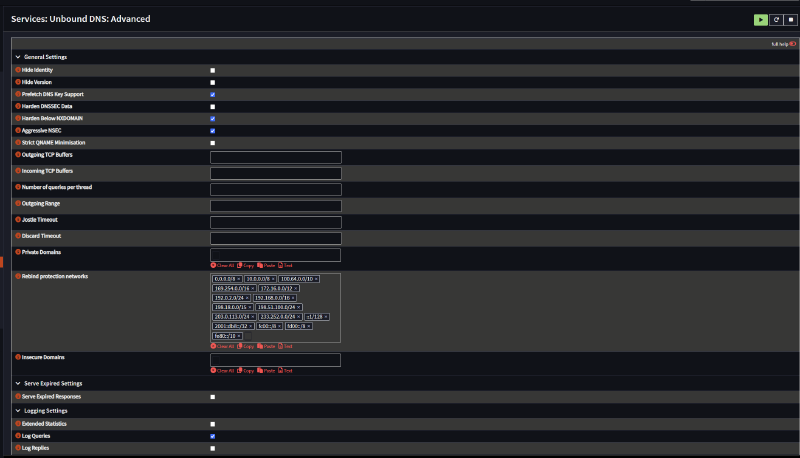This screenshot has width=800, height=458.
Task: Click the Incoming TCP Buffers input field
Action: coord(276,173)
